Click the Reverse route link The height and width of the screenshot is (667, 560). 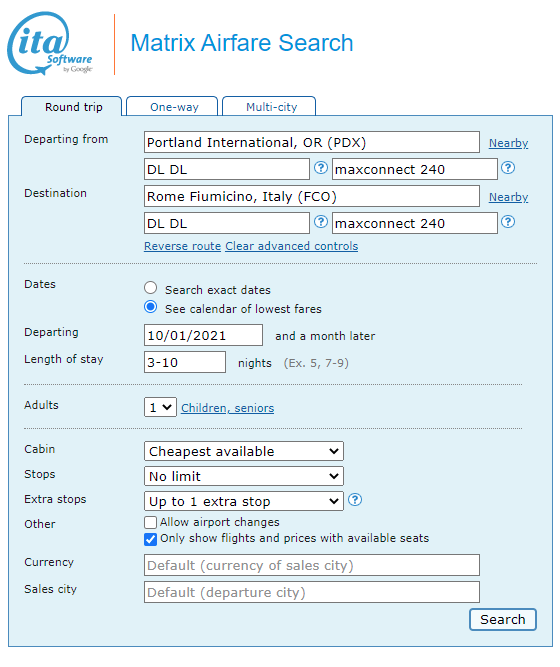(x=183, y=246)
